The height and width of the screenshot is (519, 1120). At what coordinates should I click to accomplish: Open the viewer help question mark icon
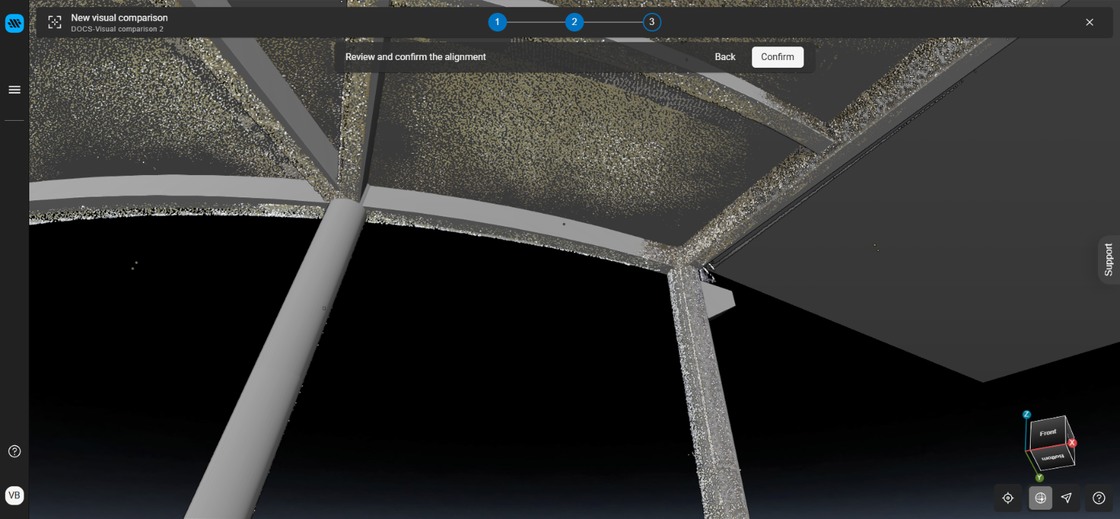[x=1099, y=498]
